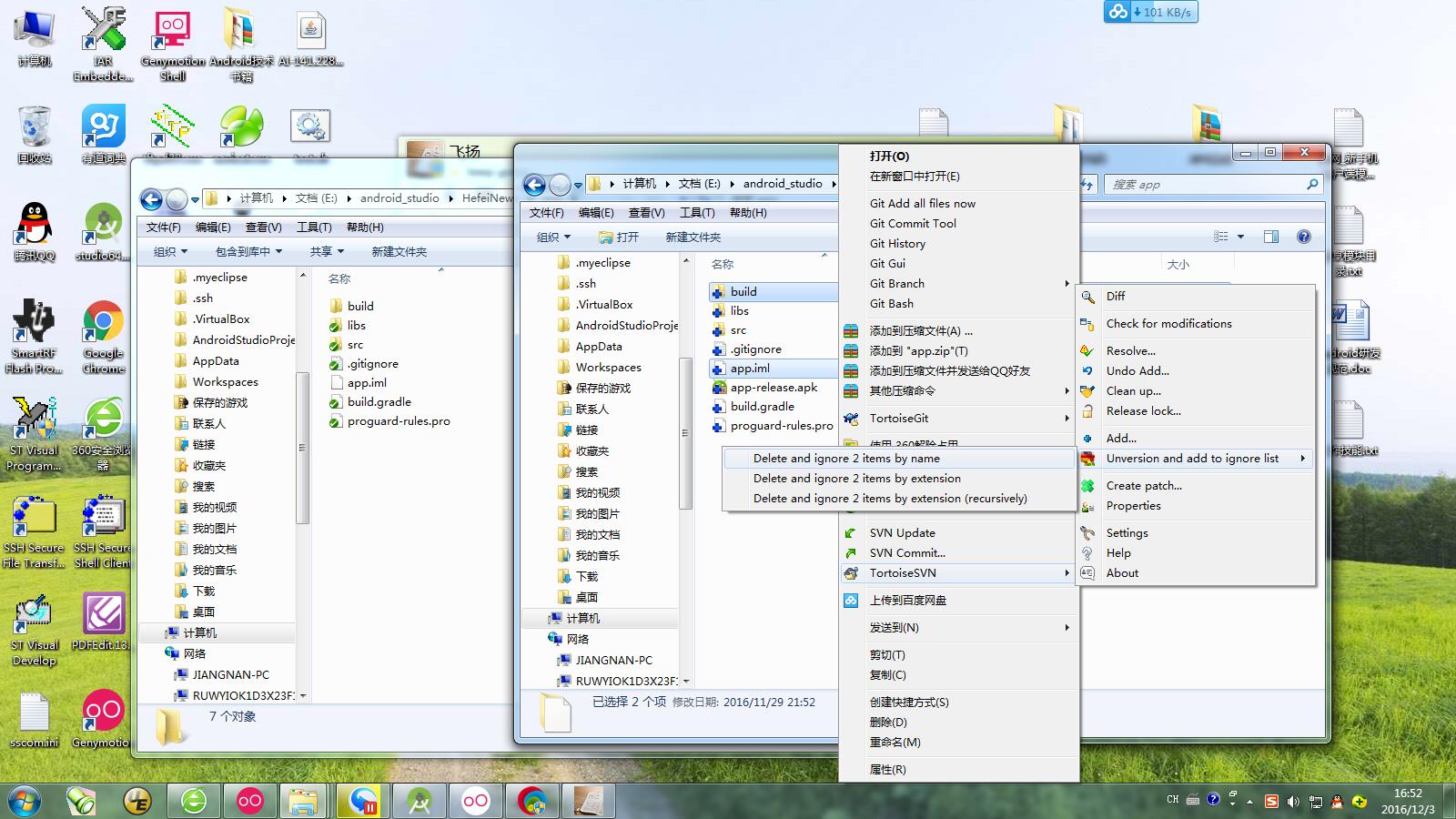
Task: Click the TortoiseGit turtle icon
Action: coord(851,419)
